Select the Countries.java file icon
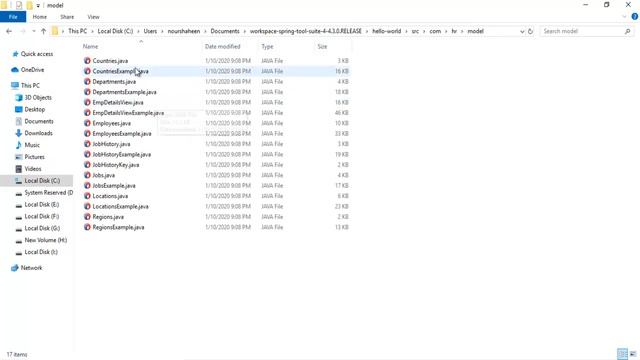The width and height of the screenshot is (640, 360). pos(87,60)
